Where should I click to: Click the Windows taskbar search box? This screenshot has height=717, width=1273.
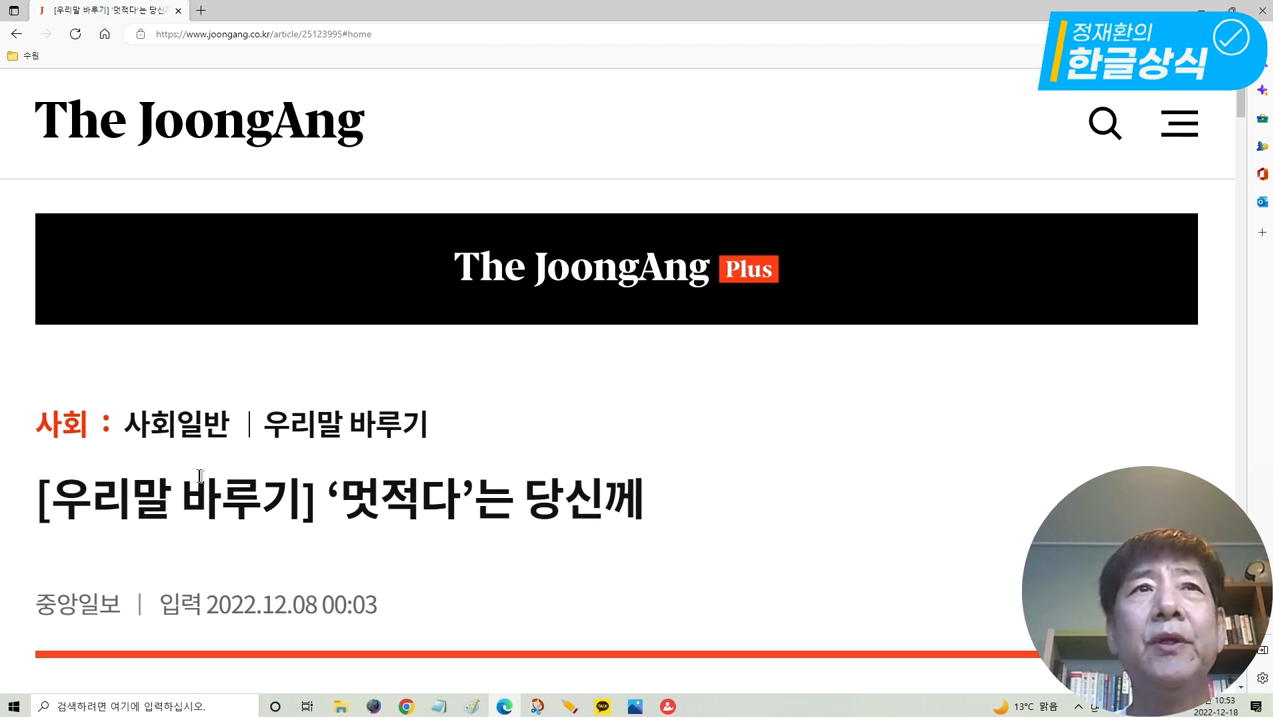pos(144,706)
